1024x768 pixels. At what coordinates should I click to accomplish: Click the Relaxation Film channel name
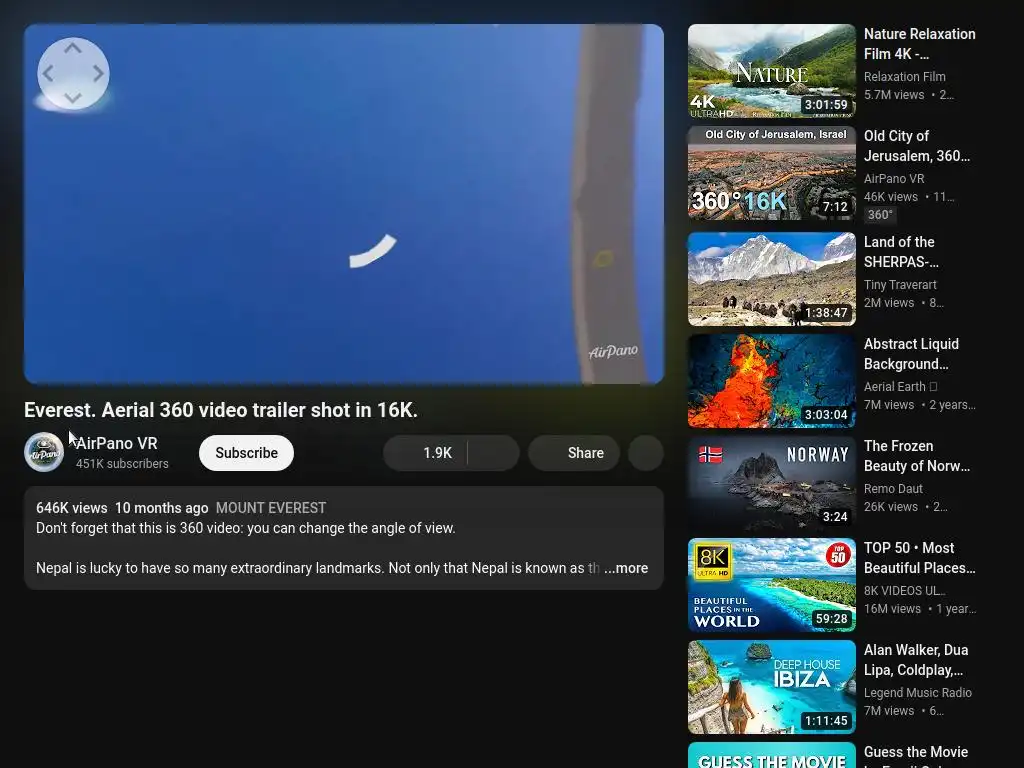904,76
